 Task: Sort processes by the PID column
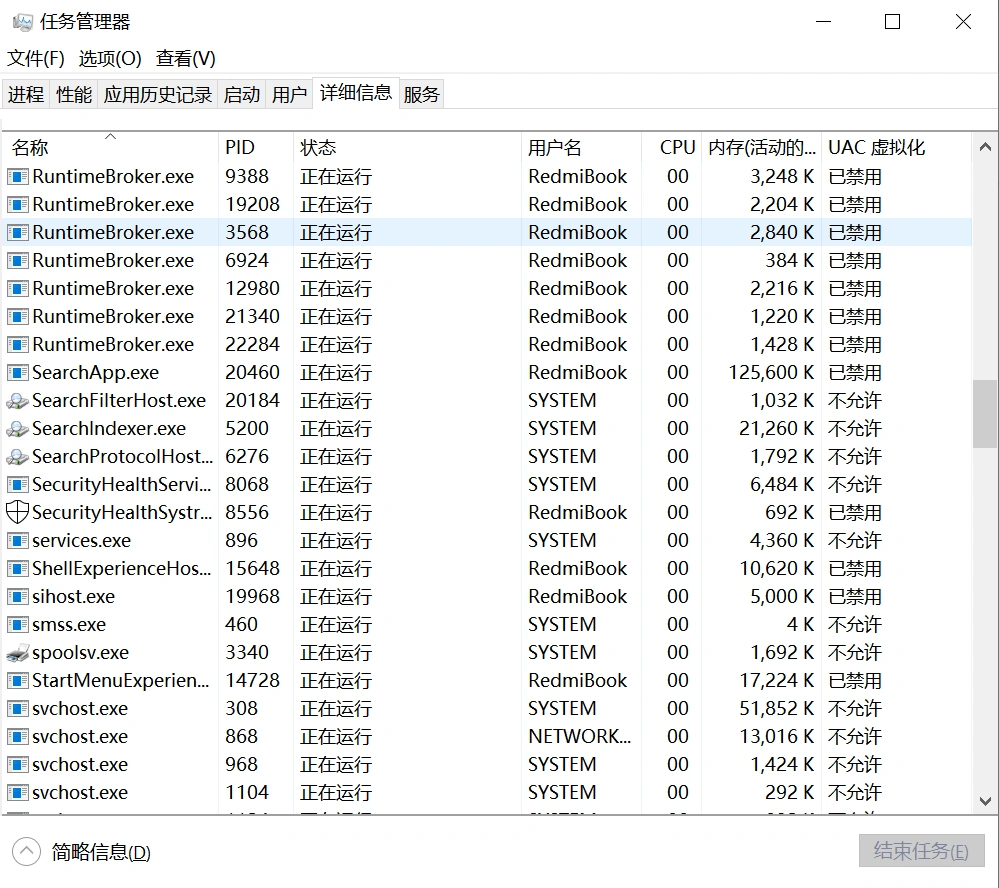[240, 147]
